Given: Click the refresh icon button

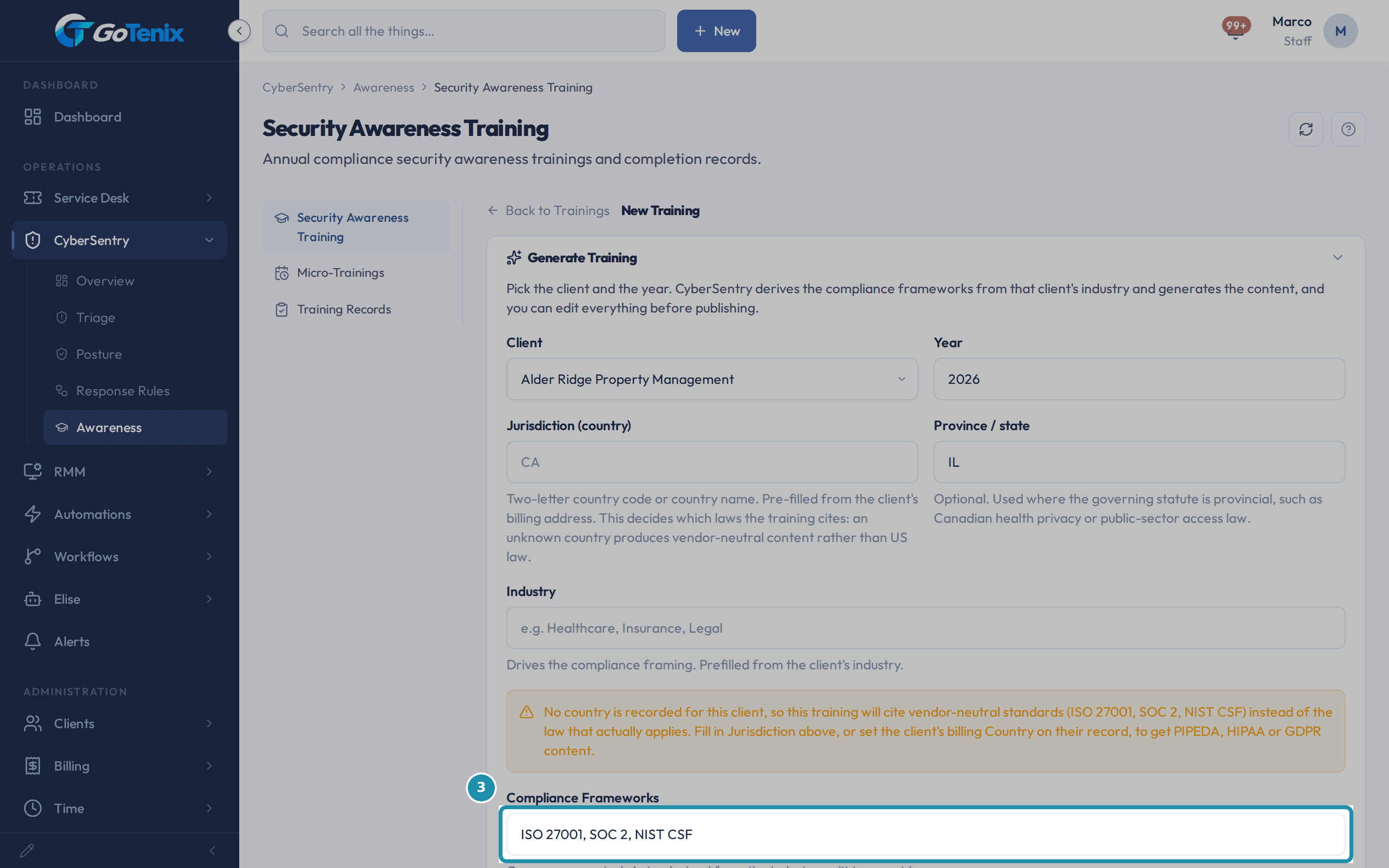Looking at the screenshot, I should [x=1306, y=129].
